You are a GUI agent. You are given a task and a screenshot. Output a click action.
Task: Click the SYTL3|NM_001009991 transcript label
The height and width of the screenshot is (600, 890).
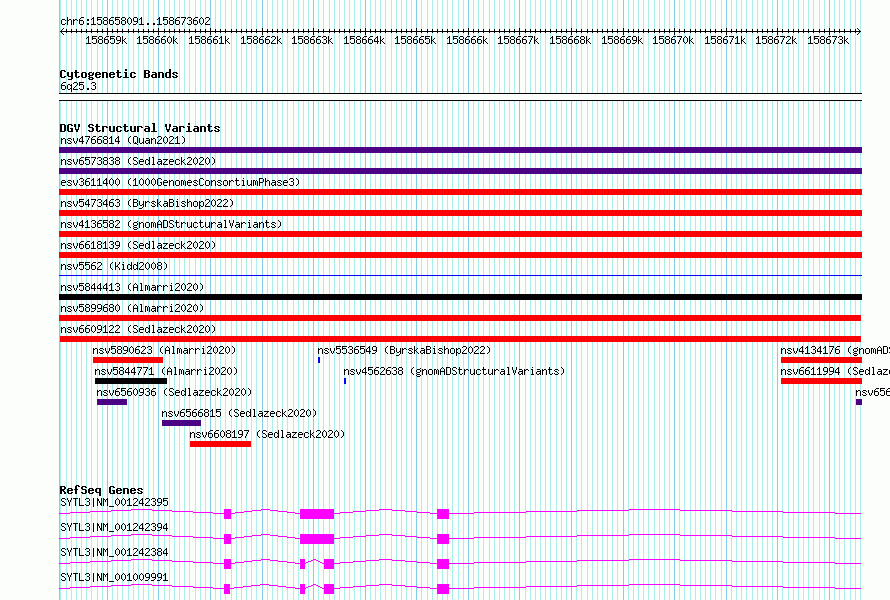click(114, 577)
